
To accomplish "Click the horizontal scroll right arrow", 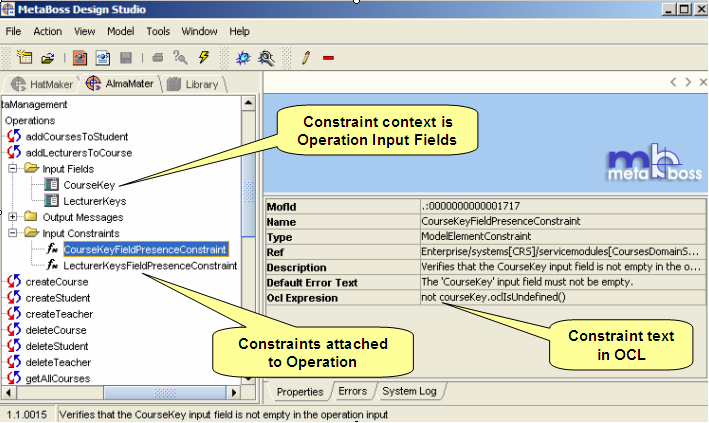I will pyautogui.click(x=233, y=392).
